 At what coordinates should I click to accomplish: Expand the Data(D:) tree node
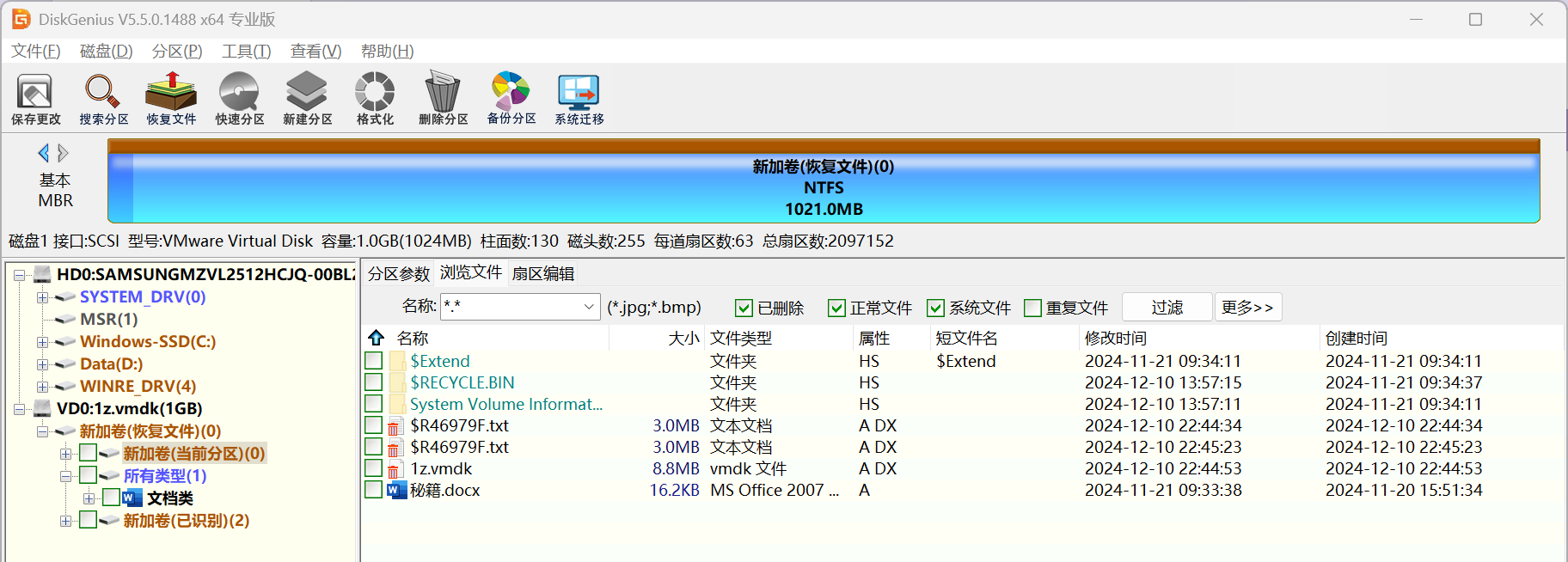[42, 364]
